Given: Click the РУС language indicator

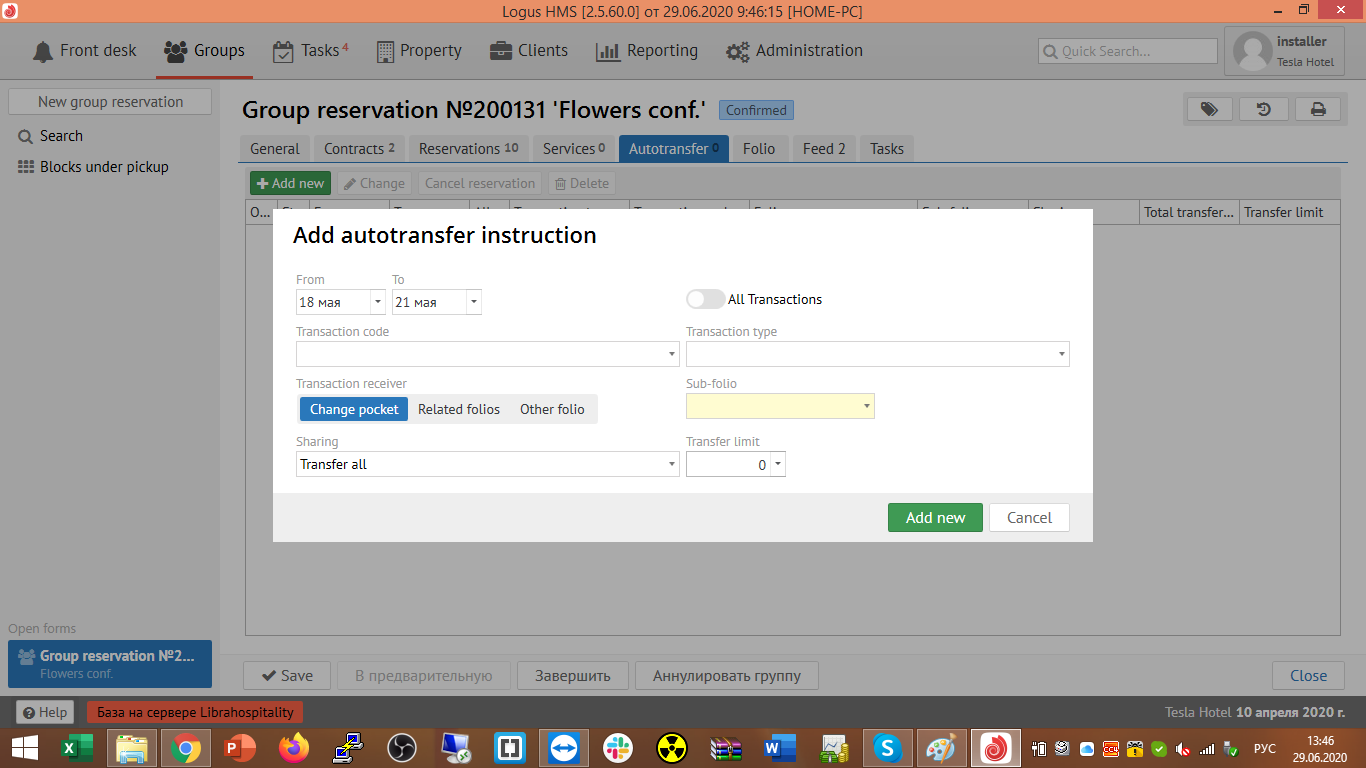Looking at the screenshot, I should (1265, 748).
